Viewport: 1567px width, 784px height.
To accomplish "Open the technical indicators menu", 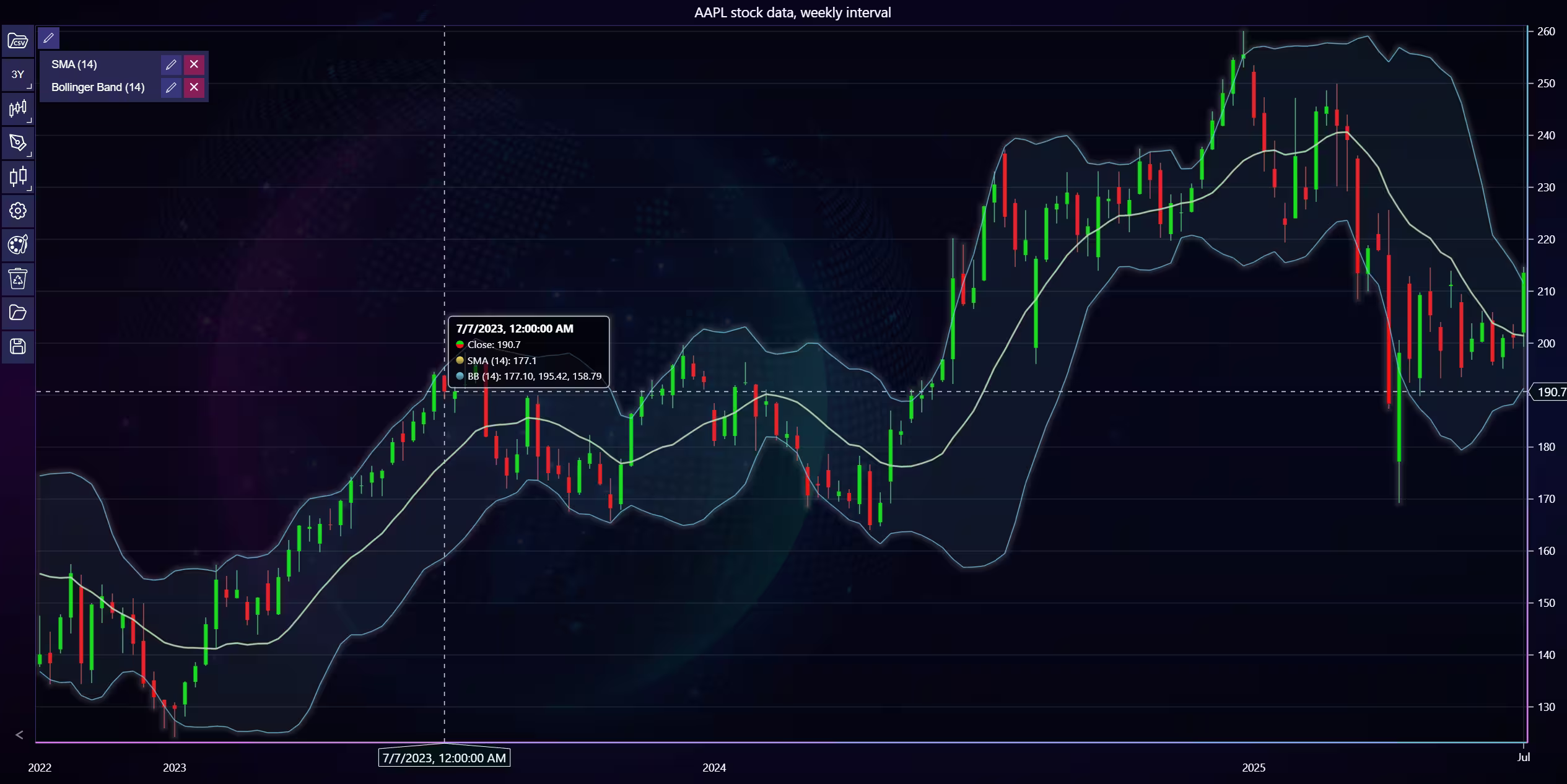I will pyautogui.click(x=18, y=176).
